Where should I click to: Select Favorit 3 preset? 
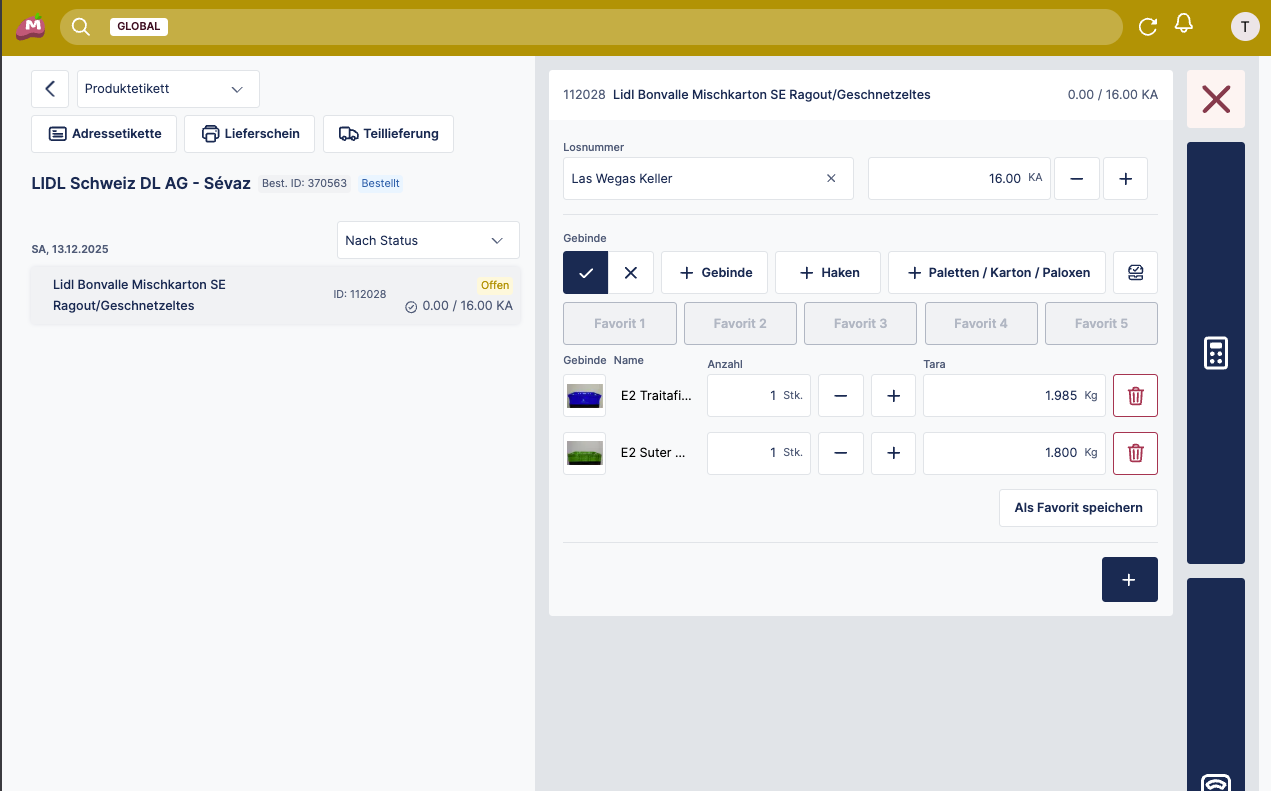(x=860, y=324)
